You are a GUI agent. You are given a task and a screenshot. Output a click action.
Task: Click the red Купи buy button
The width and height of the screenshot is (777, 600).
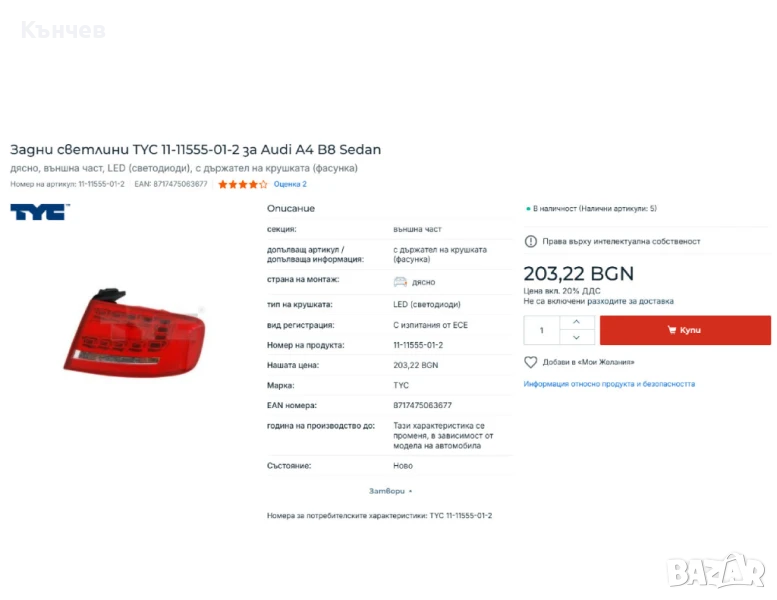coord(685,330)
